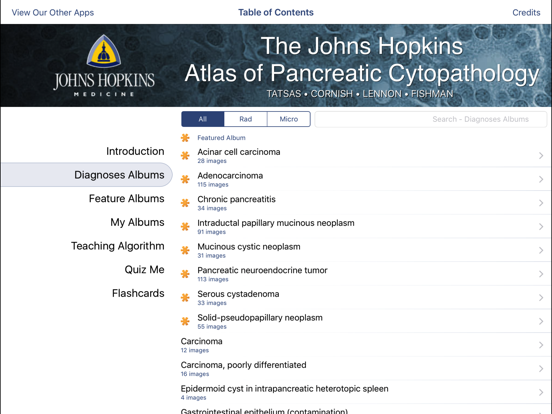
Task: Click star icon beside Serous cystadenoma
Action: [x=185, y=297]
